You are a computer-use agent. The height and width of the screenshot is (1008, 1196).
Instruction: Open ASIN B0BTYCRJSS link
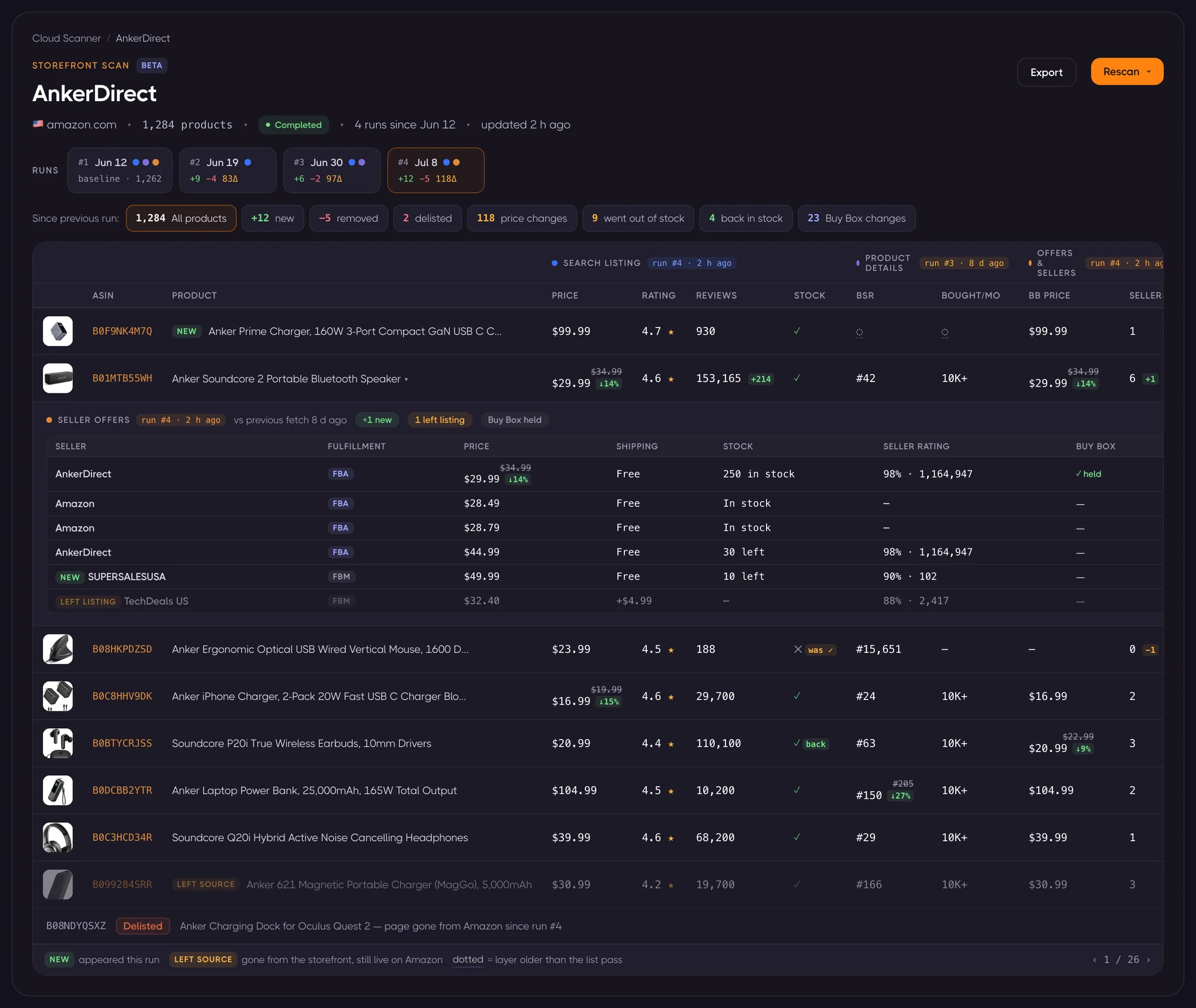click(122, 743)
